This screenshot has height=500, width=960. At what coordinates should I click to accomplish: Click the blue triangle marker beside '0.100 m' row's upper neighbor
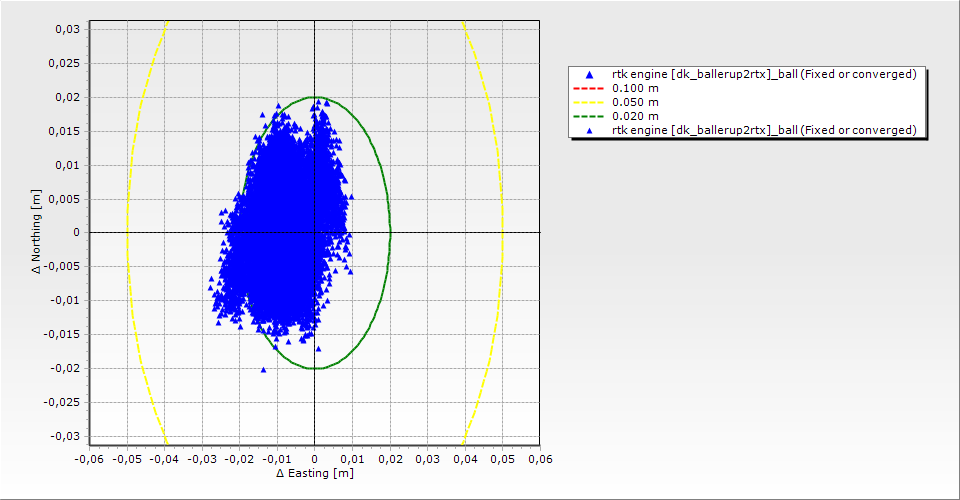(590, 75)
